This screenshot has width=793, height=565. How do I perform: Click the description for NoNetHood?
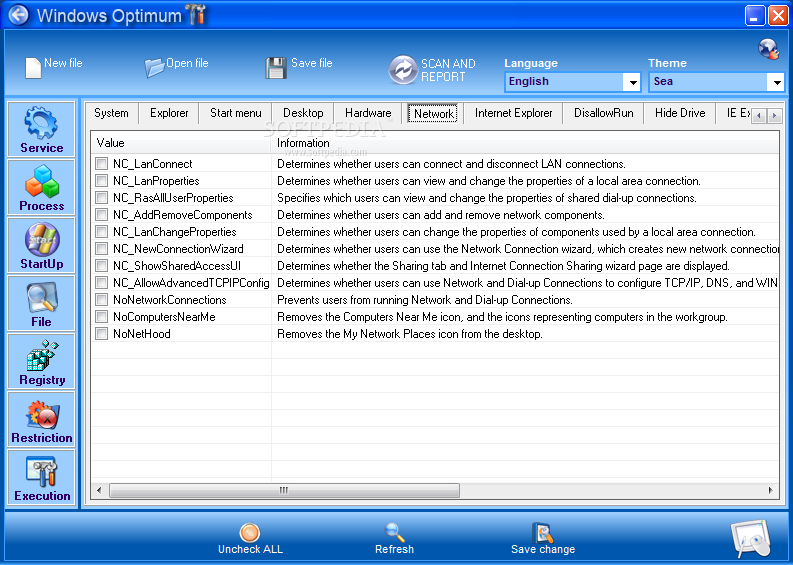pos(410,334)
